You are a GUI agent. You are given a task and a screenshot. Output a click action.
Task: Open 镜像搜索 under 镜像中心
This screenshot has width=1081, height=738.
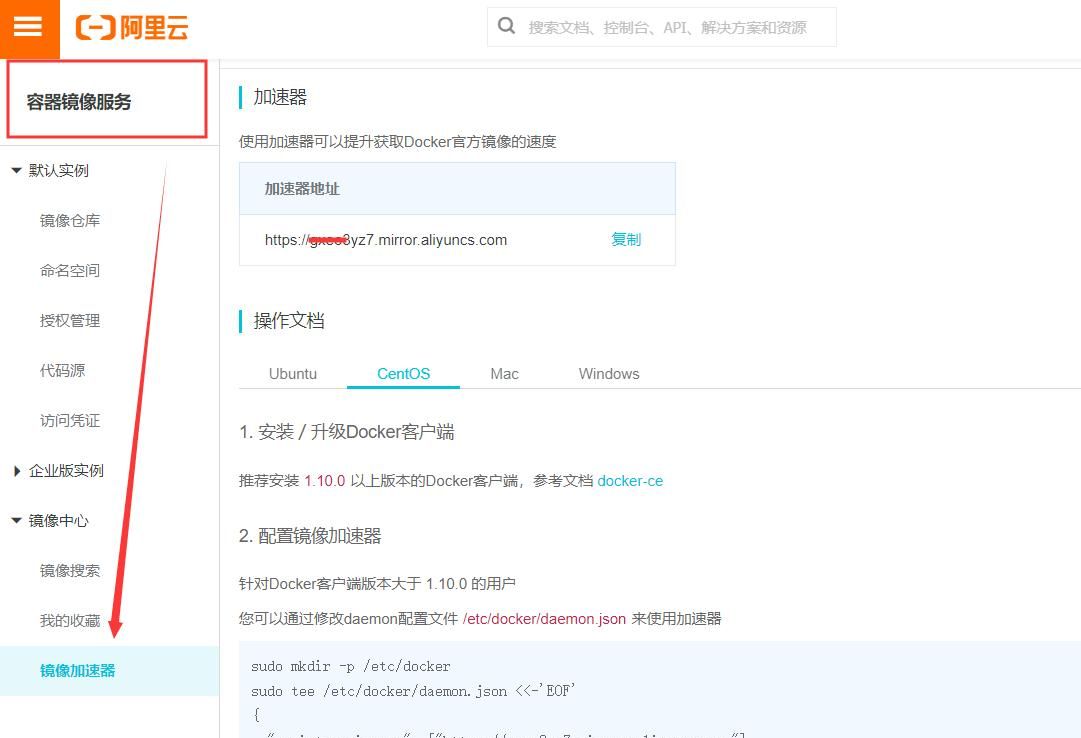(x=69, y=570)
